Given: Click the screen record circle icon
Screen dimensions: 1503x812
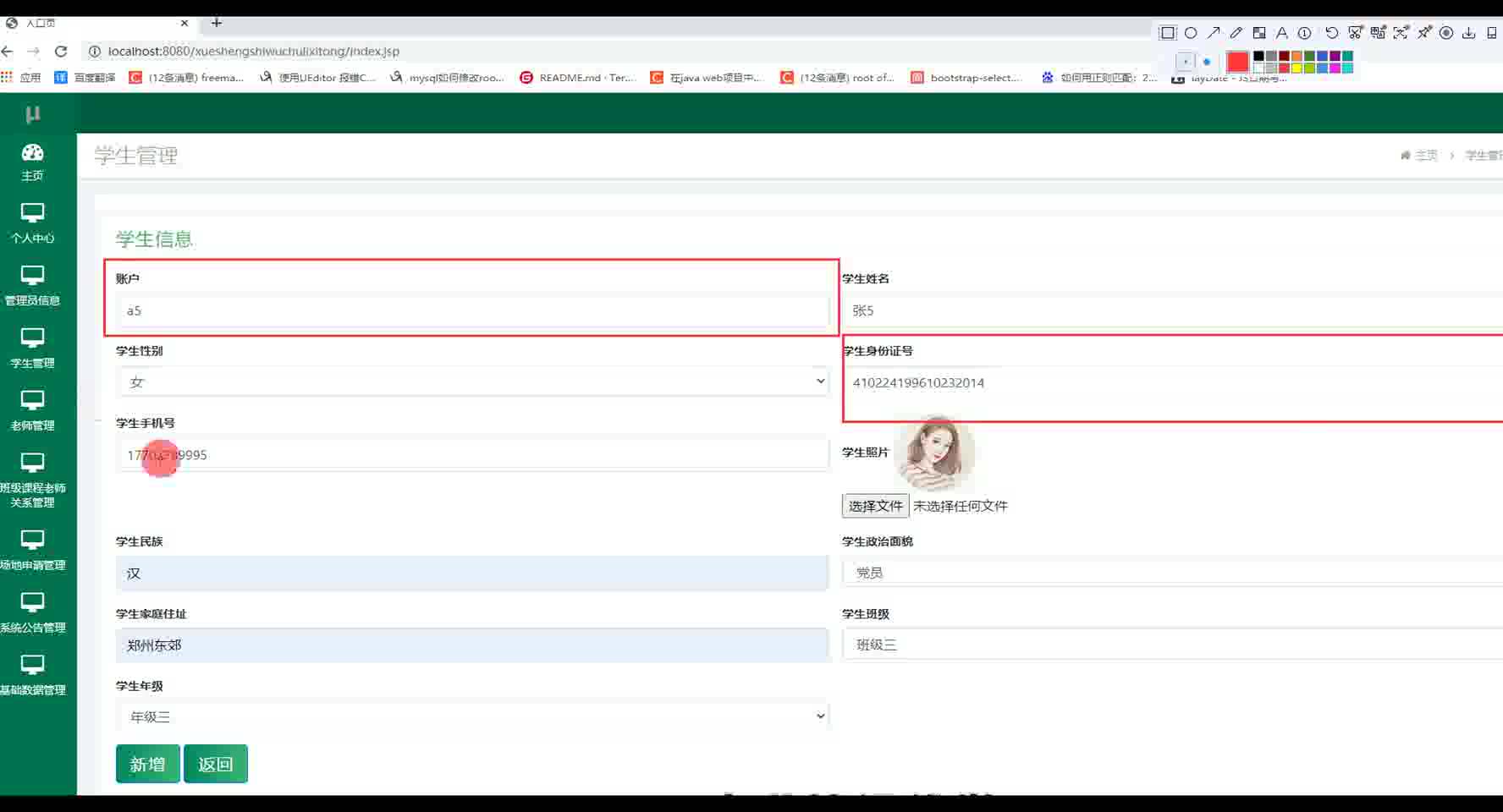Looking at the screenshot, I should (1446, 33).
